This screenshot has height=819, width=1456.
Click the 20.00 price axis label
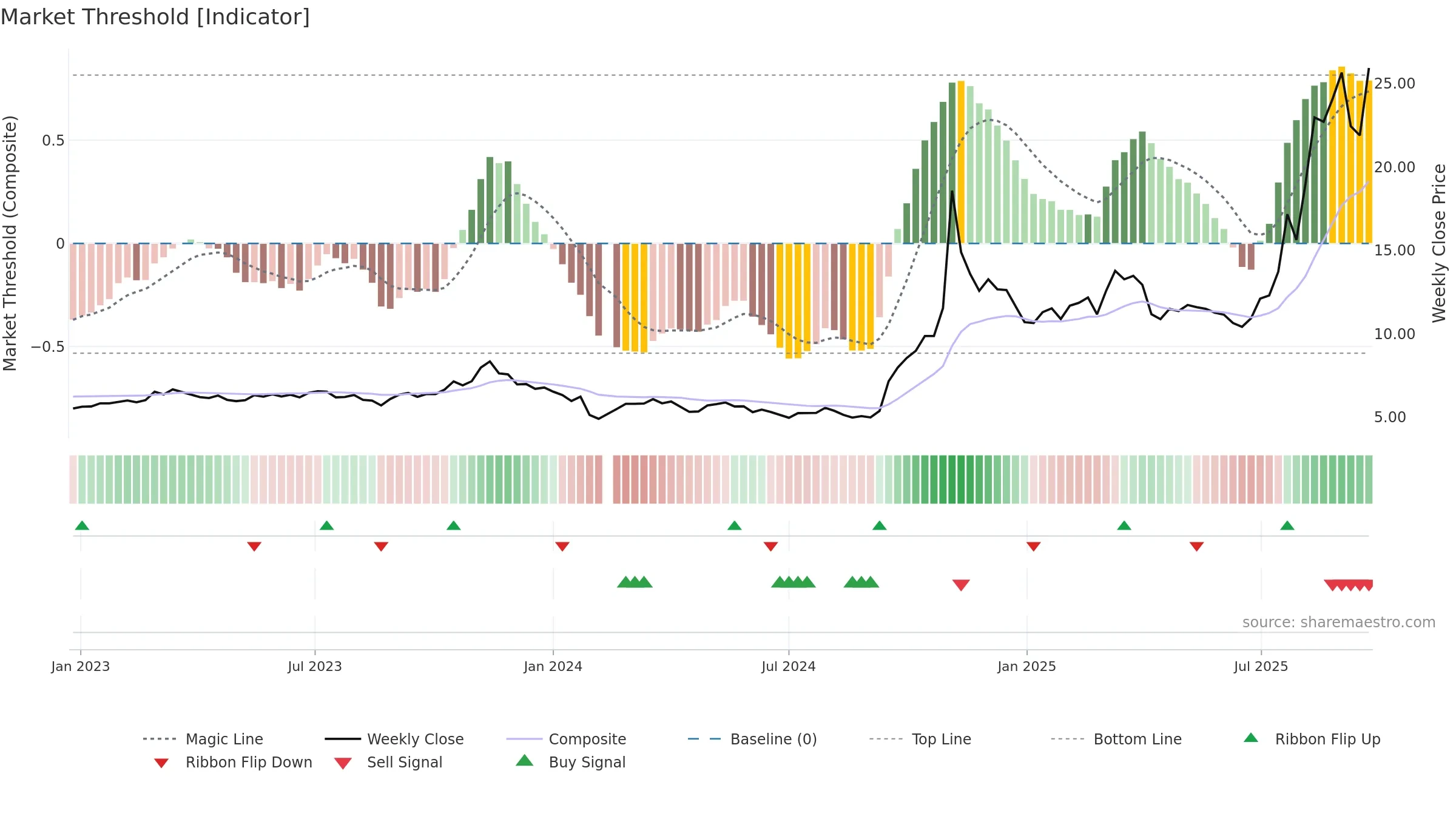[1395, 167]
